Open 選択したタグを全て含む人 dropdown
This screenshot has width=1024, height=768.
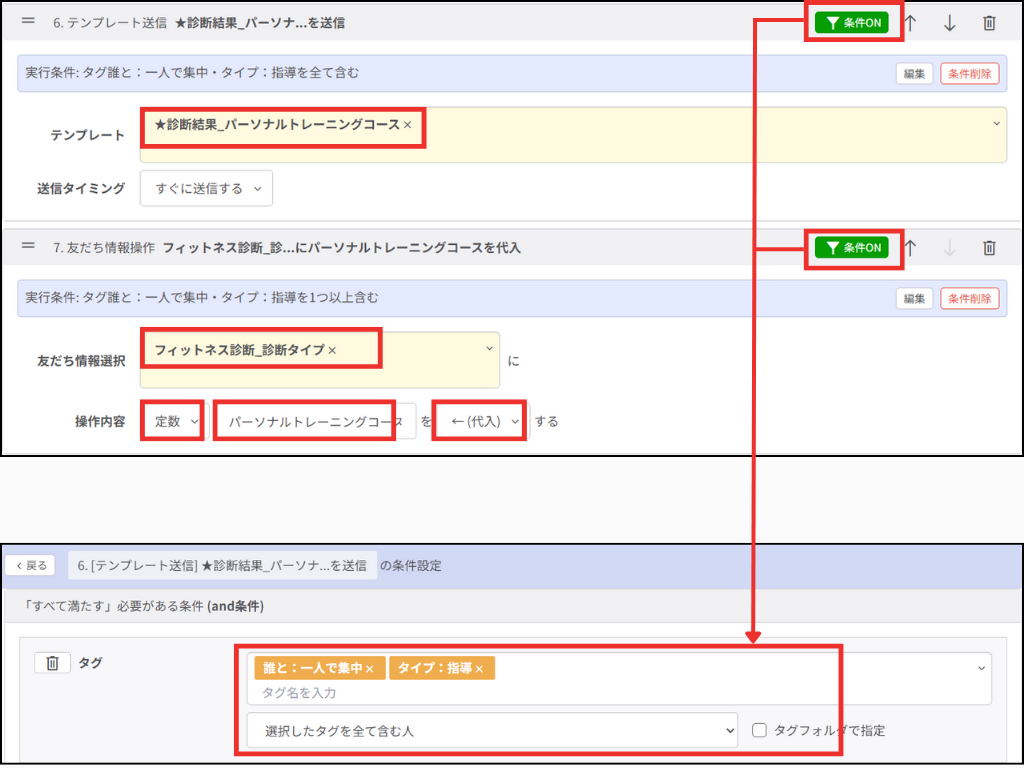(x=491, y=731)
